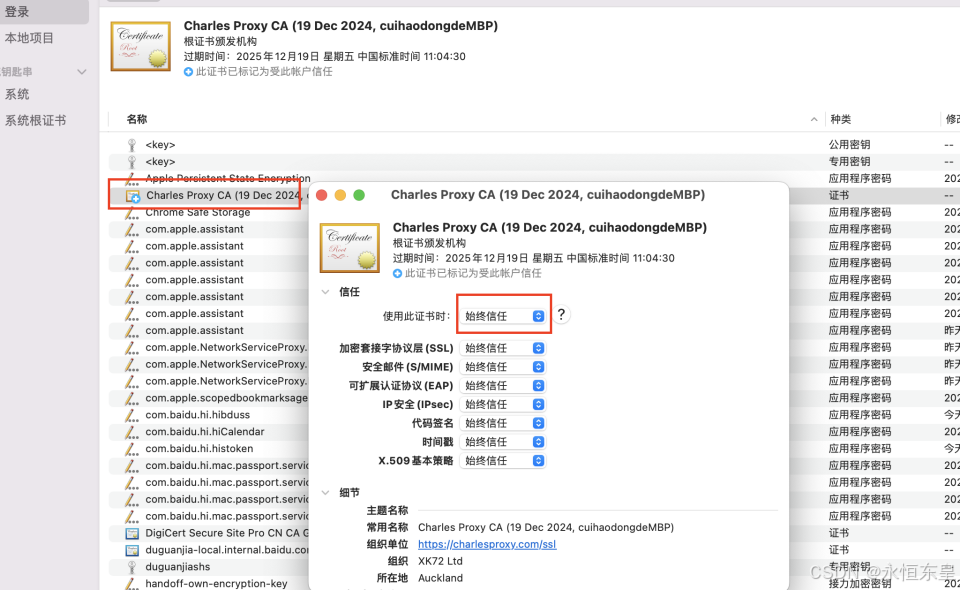This screenshot has width=960, height=590.
Task: Select the handoff-own-encryption-key entry
Action: 216,584
